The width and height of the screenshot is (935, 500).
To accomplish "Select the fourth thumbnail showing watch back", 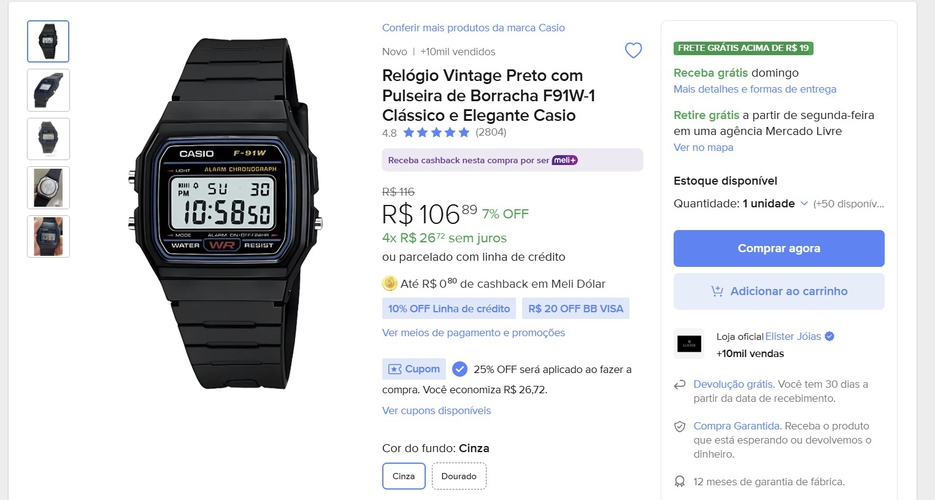I will tap(48, 188).
